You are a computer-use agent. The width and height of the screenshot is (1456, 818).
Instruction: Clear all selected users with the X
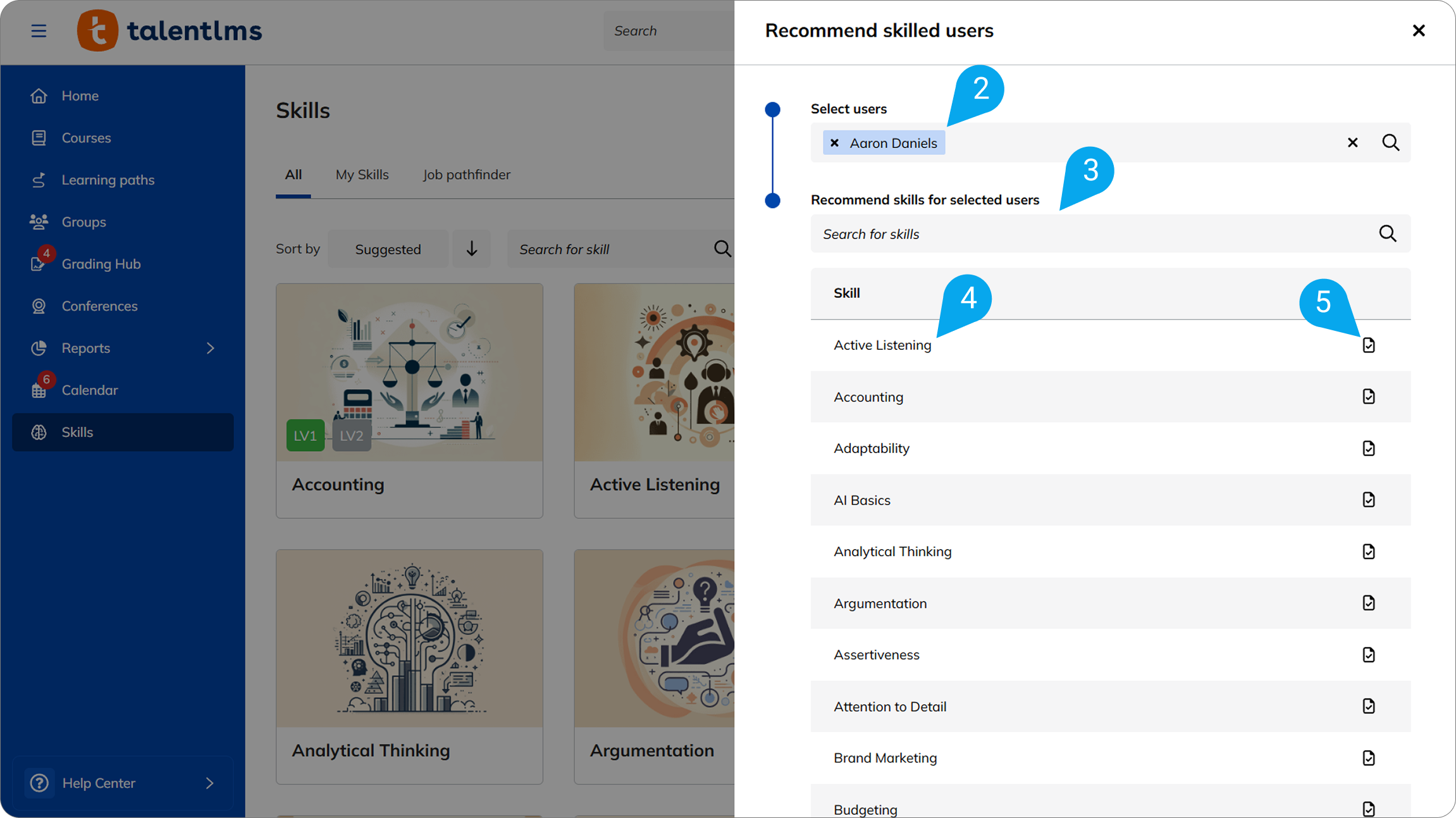(x=1352, y=142)
